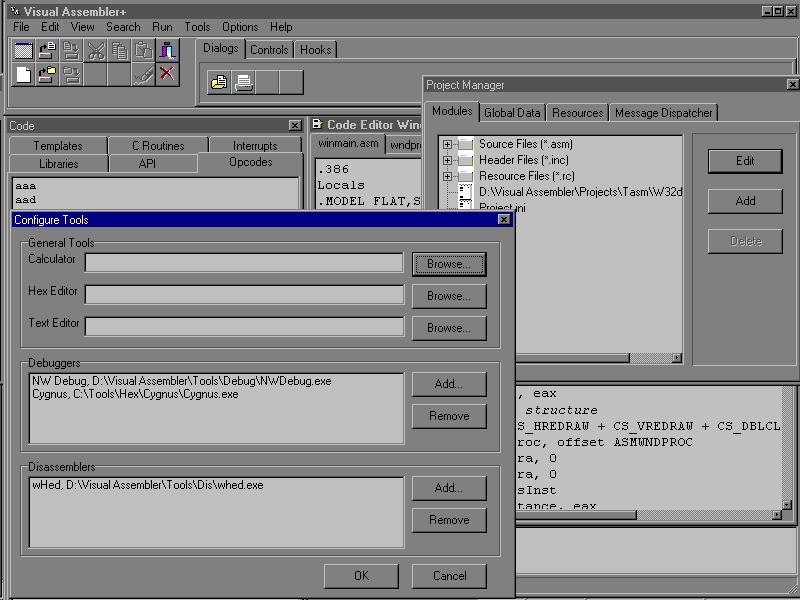Click the Calculator path input field
This screenshot has width=800, height=600.
[x=244, y=263]
